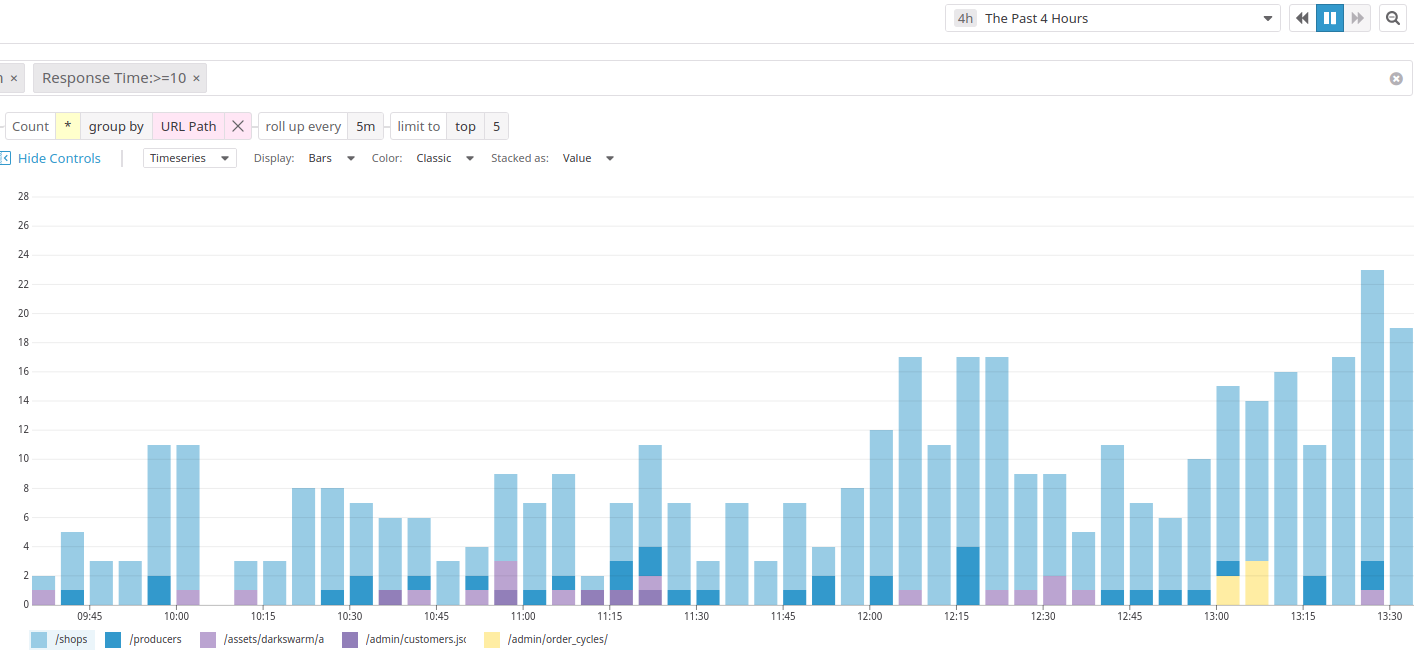1414x660 pixels.
Task: Open the magnifier search icon
Action: click(1392, 18)
